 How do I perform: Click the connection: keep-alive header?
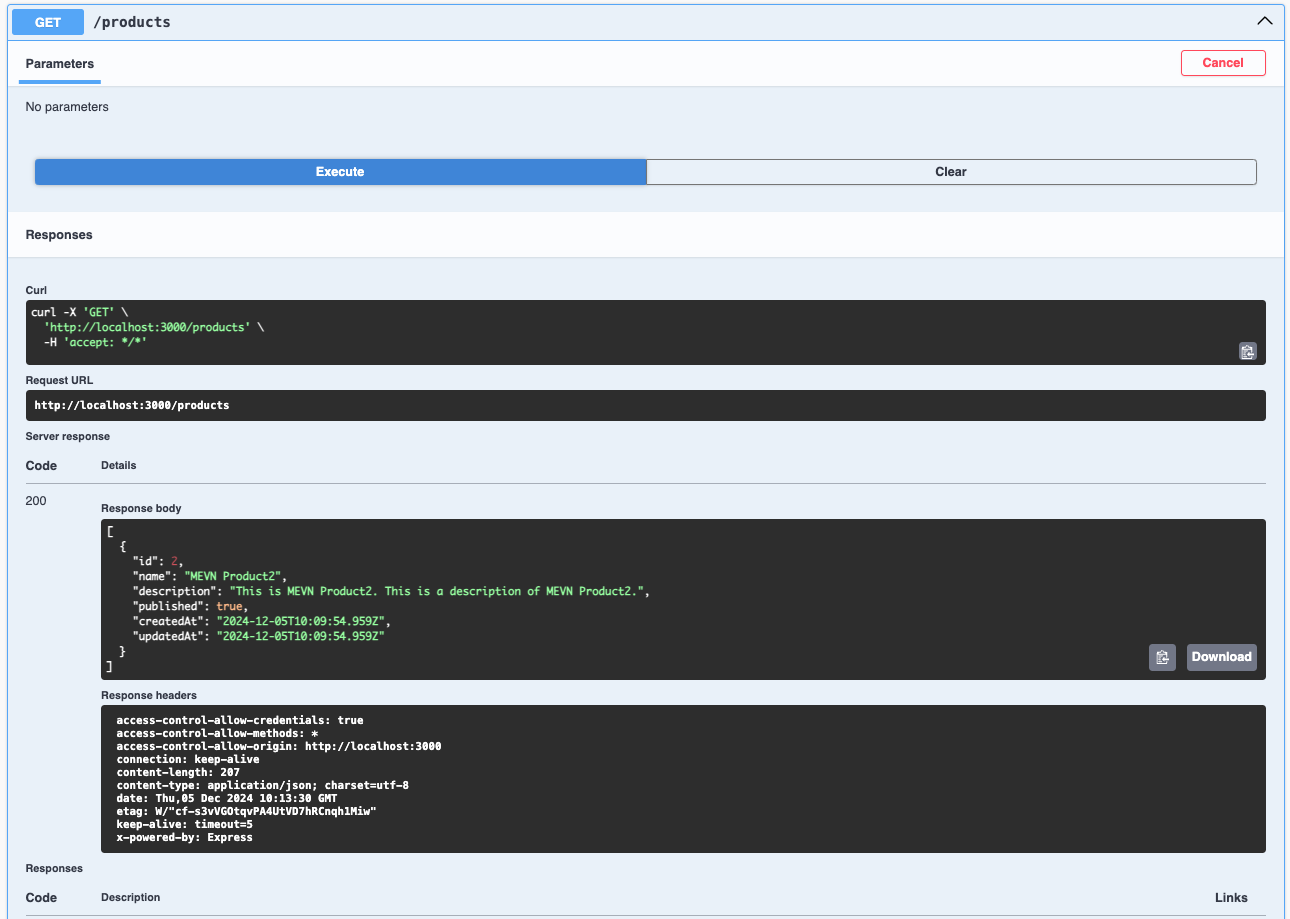(x=188, y=759)
